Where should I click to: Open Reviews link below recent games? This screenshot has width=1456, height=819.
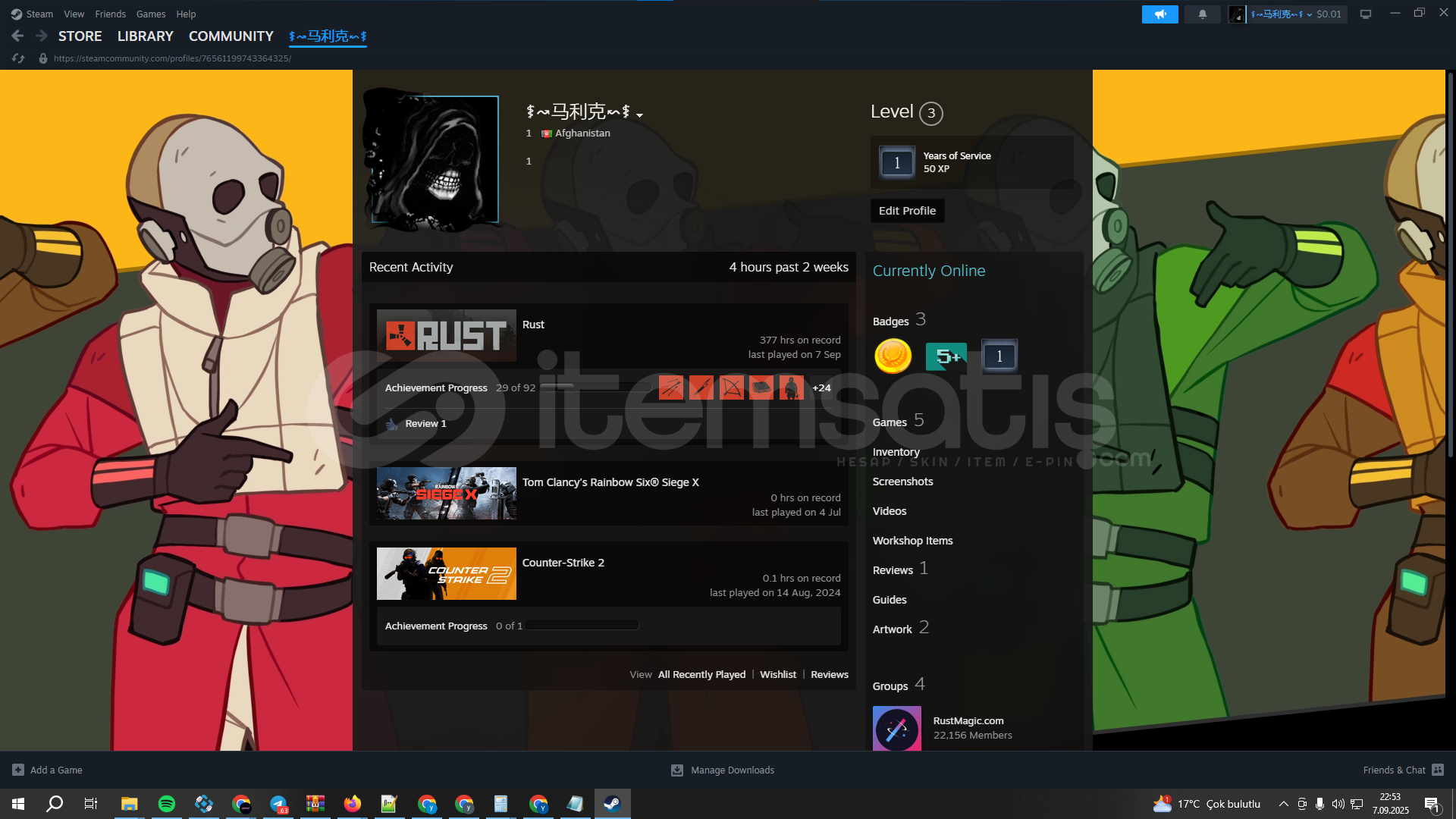click(830, 674)
